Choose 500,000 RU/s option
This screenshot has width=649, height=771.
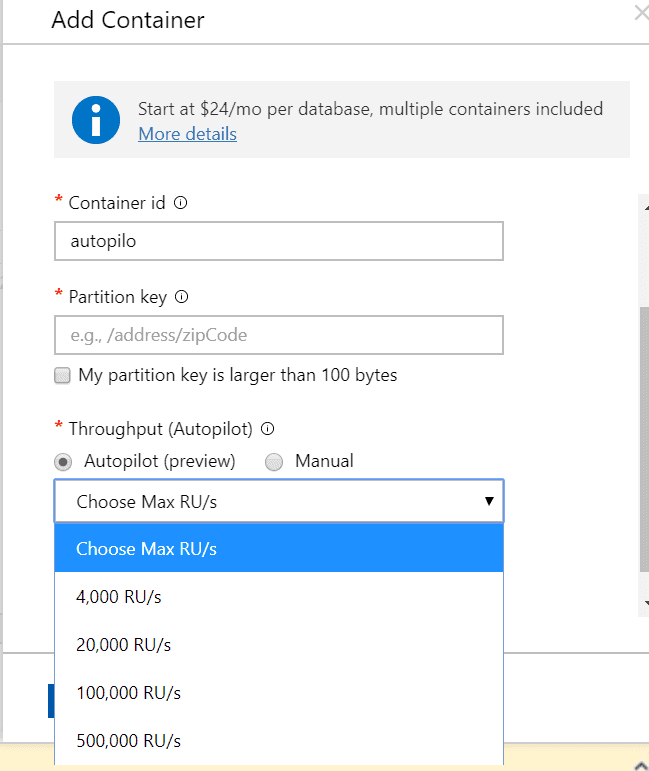pos(279,740)
